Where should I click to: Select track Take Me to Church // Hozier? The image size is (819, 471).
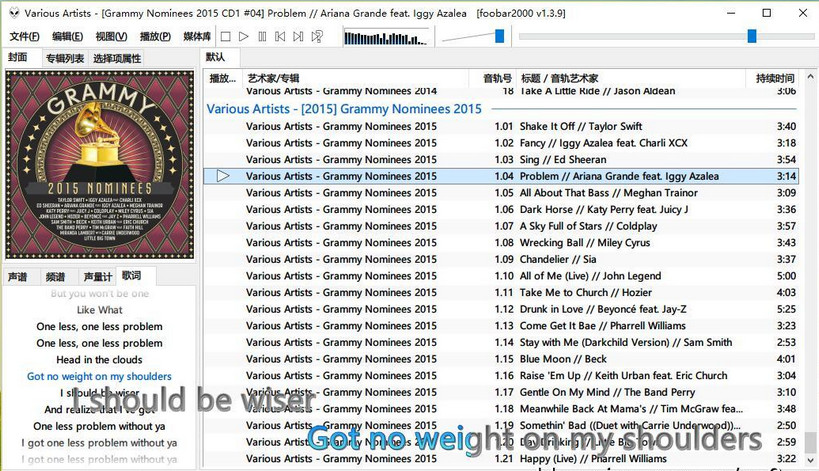pyautogui.click(x=501, y=292)
